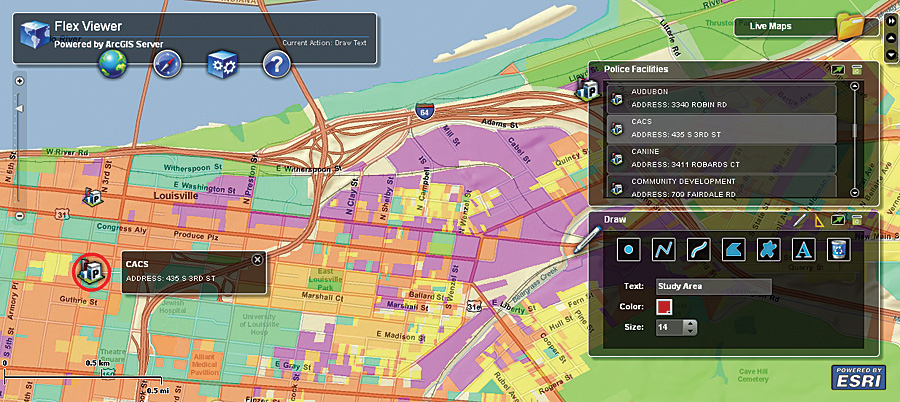Select the draw polygon tool
Image resolution: width=900 pixels, height=402 pixels.
(734, 249)
